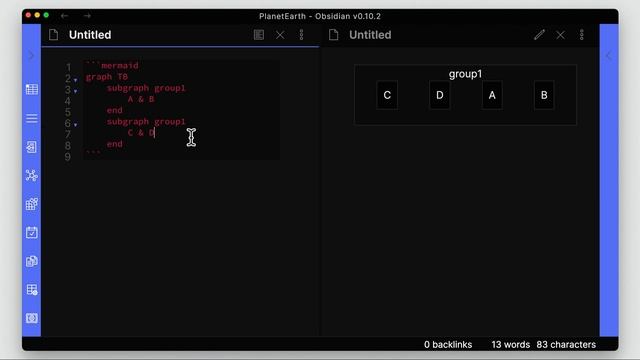This screenshot has width=640, height=360.
Task: Click node B in the mermaid diagram
Action: [x=544, y=95]
